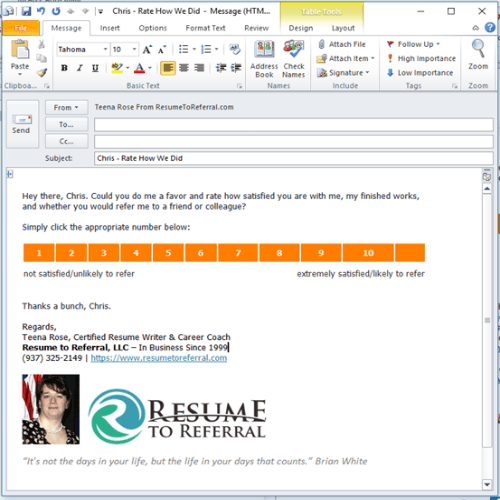
Task: Click the Shrink Font icon
Action: tap(162, 50)
